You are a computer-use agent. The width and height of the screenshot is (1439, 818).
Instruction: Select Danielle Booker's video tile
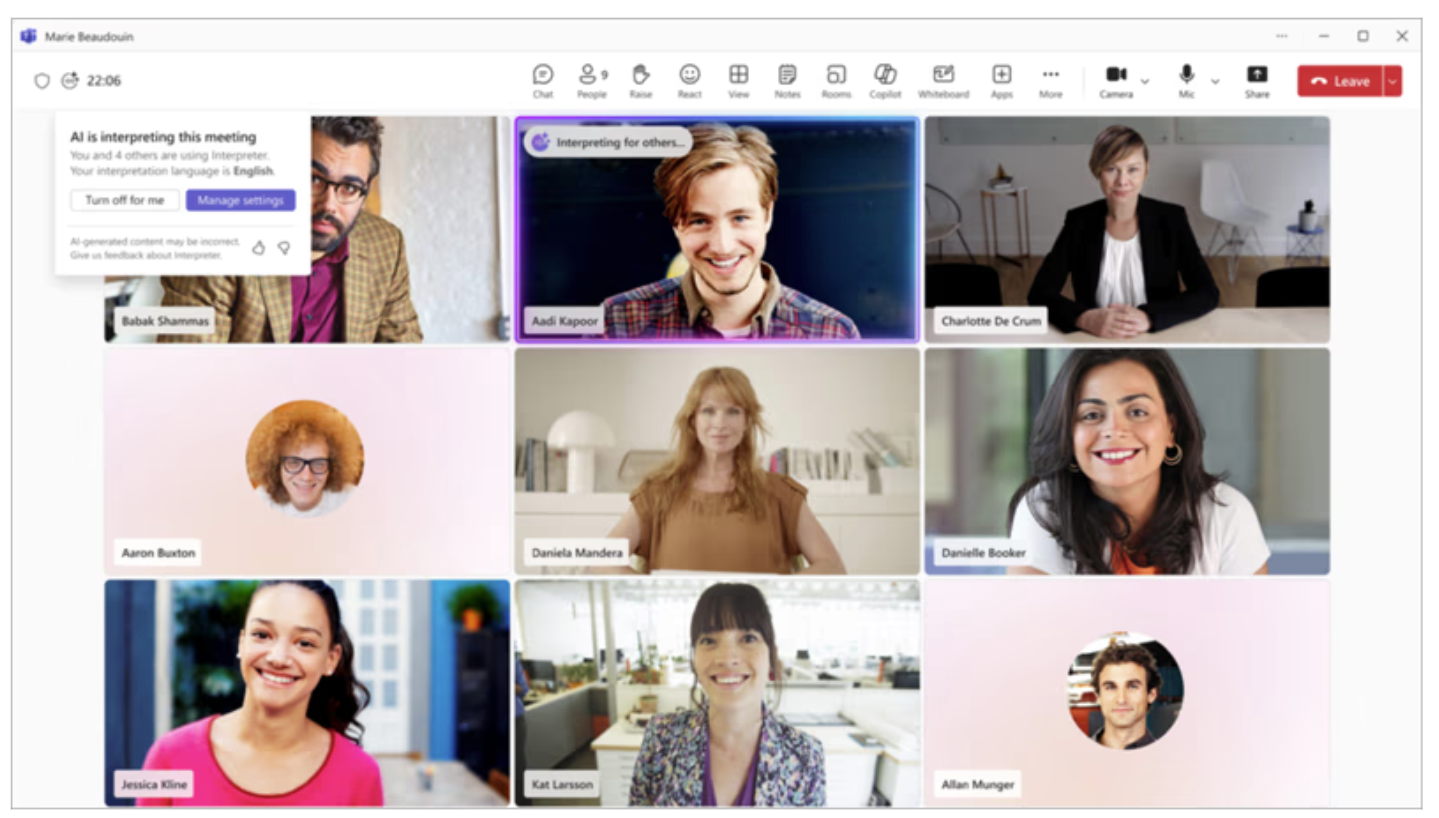click(1127, 461)
